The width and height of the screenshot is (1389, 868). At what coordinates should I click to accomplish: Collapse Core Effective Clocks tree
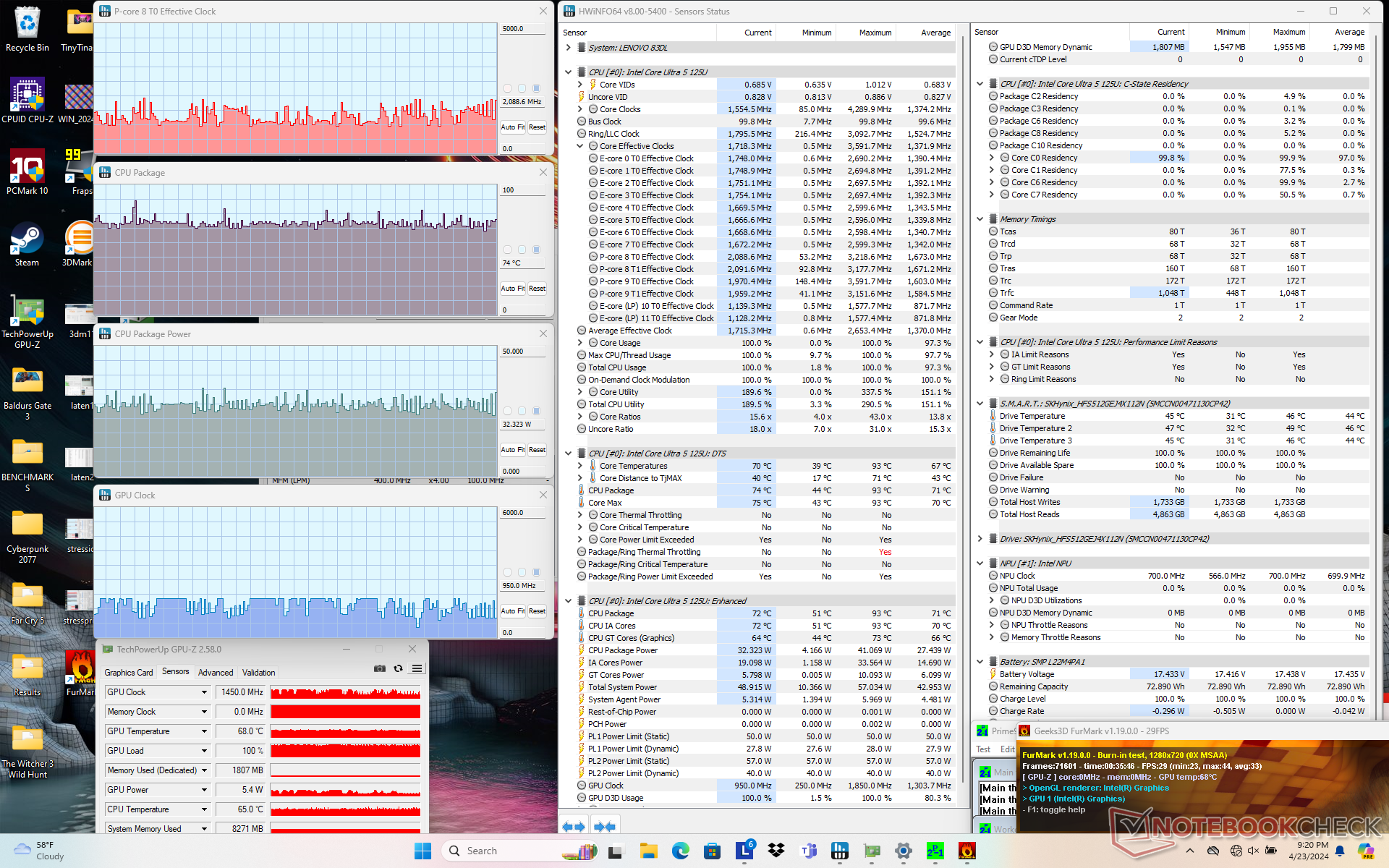click(580, 146)
